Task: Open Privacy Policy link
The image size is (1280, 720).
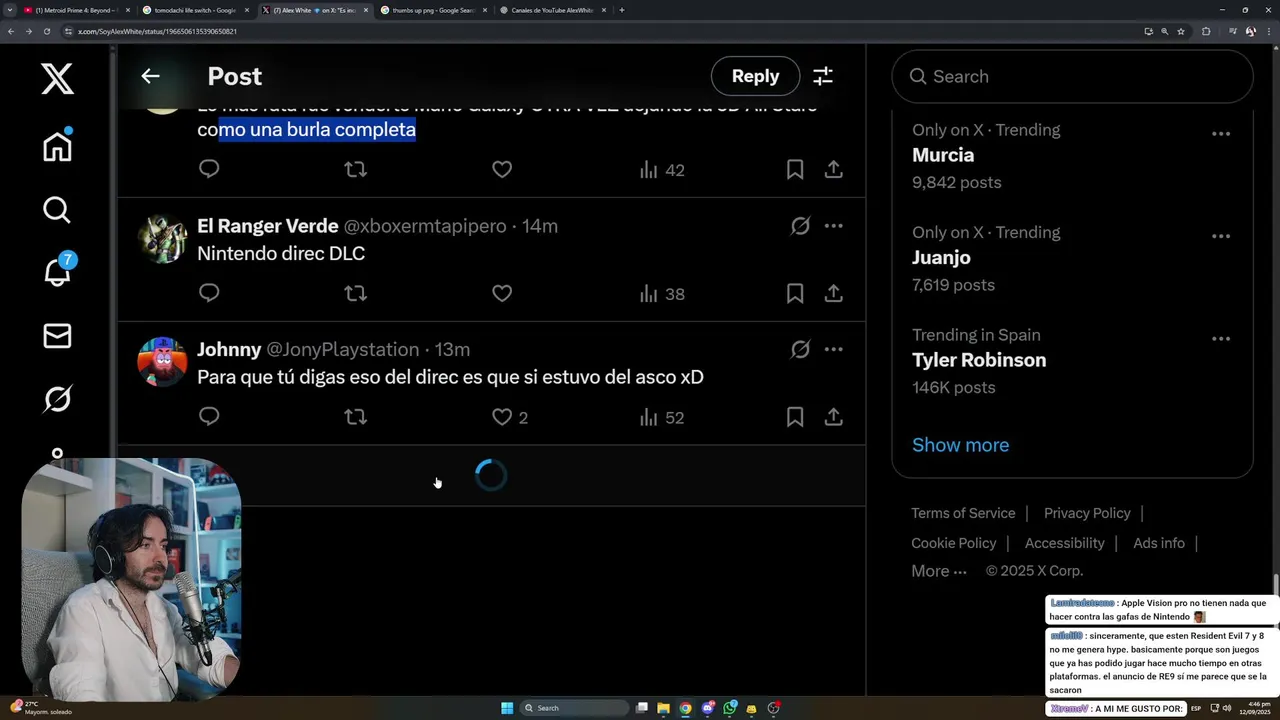Action: click(1087, 513)
